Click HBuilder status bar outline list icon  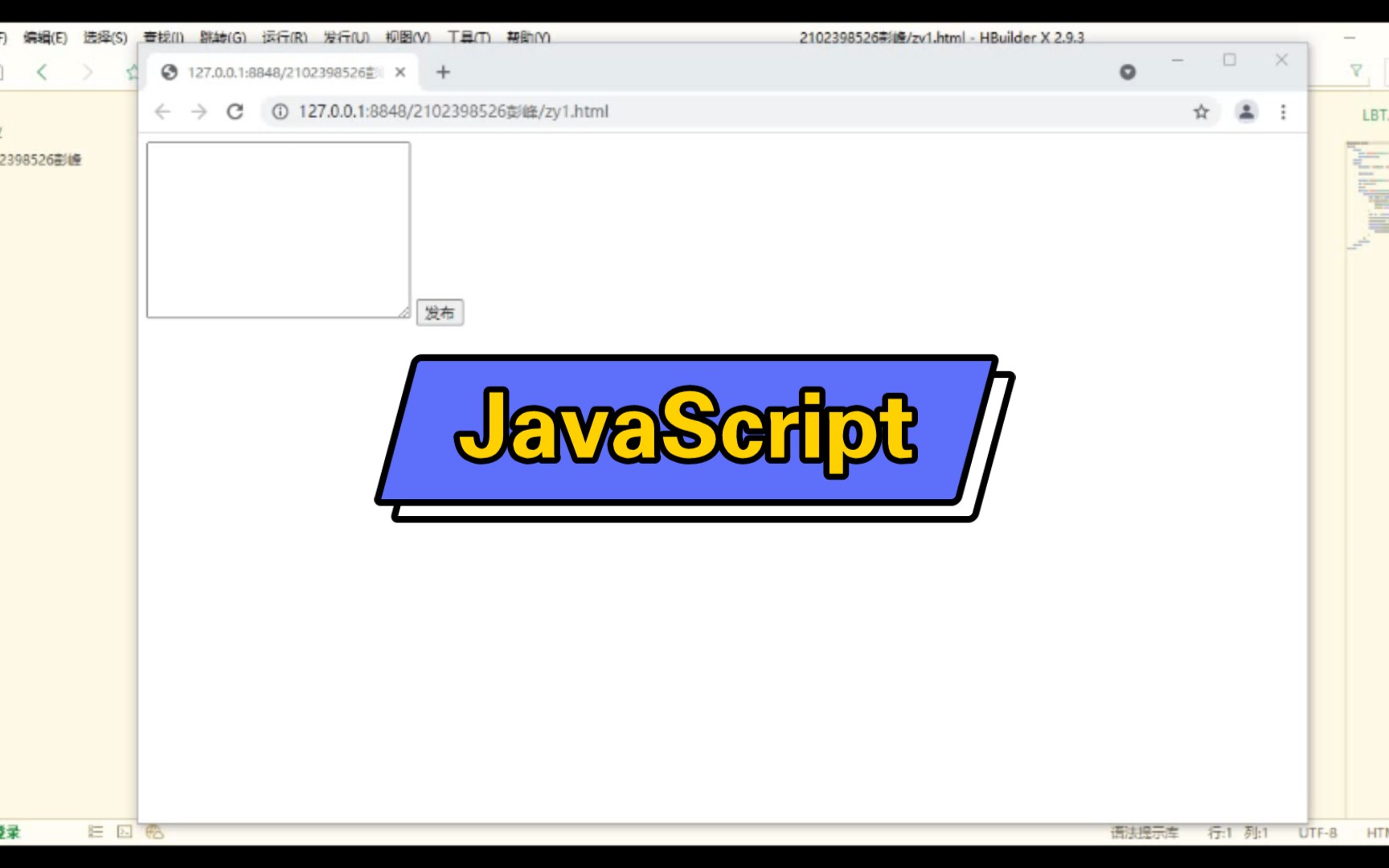pyautogui.click(x=96, y=832)
